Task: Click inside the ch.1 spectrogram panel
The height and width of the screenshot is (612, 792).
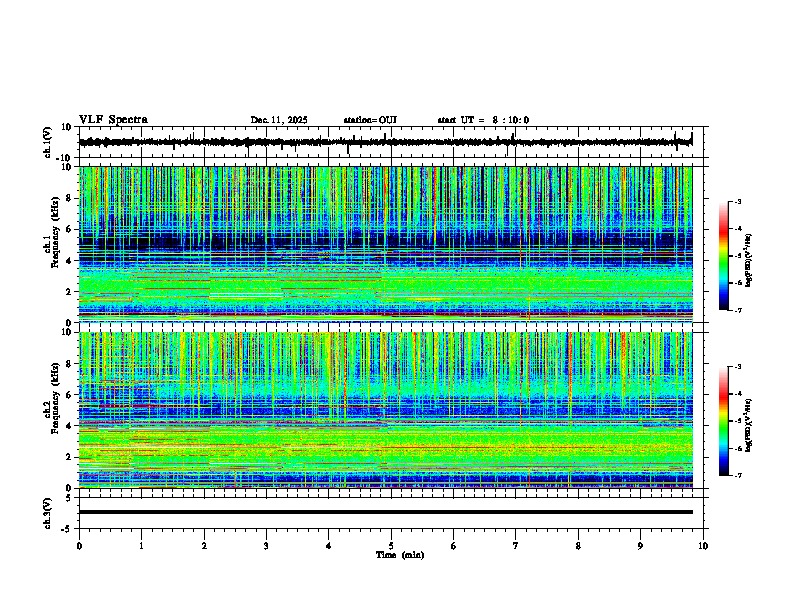Action: click(385, 244)
